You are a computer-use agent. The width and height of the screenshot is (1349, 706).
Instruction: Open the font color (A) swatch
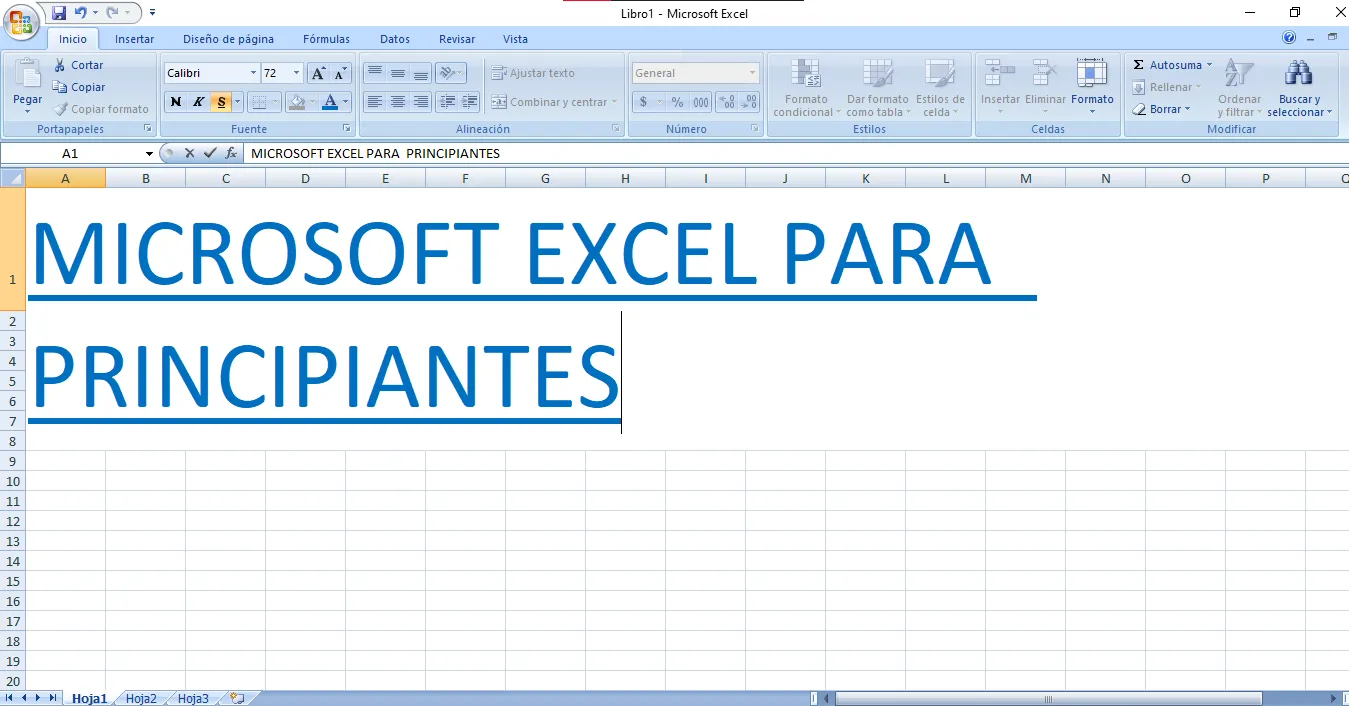[330, 102]
